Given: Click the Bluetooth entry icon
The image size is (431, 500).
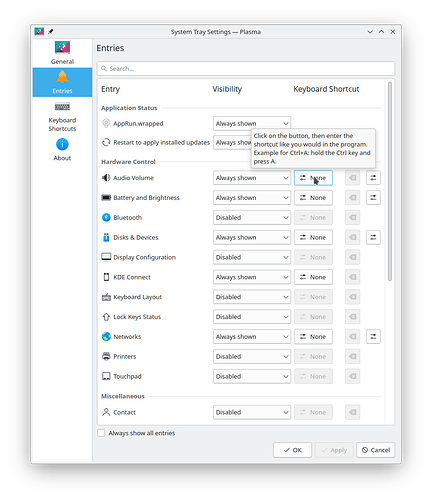Looking at the screenshot, I should 106,217.
